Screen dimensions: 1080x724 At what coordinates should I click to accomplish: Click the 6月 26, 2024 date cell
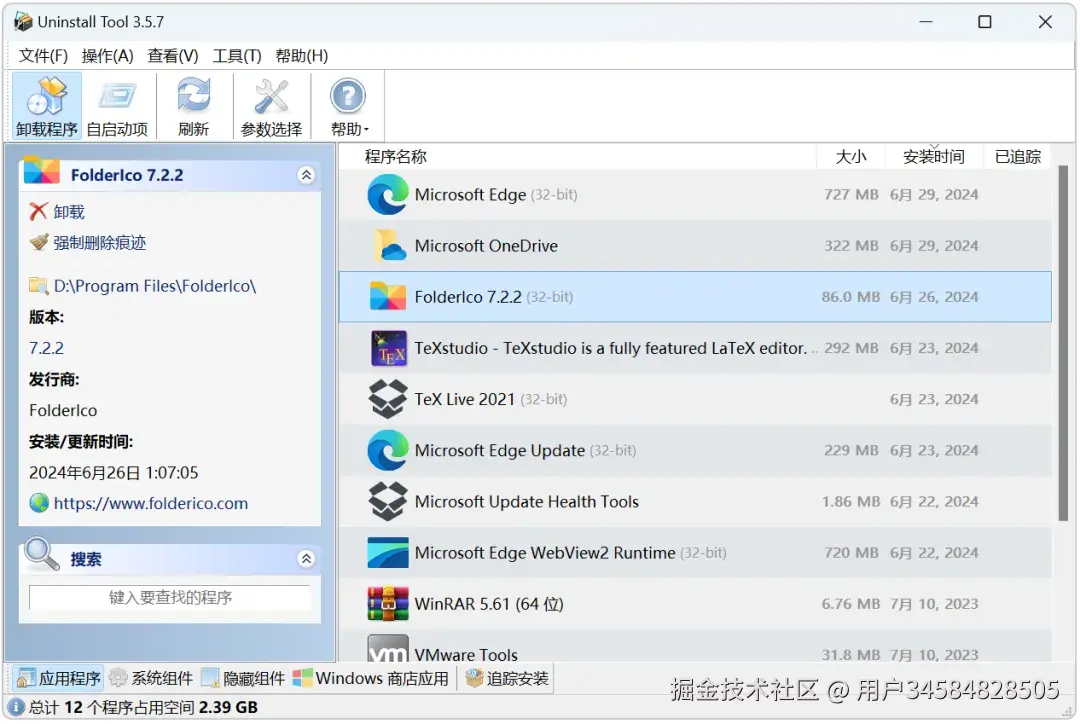click(934, 297)
